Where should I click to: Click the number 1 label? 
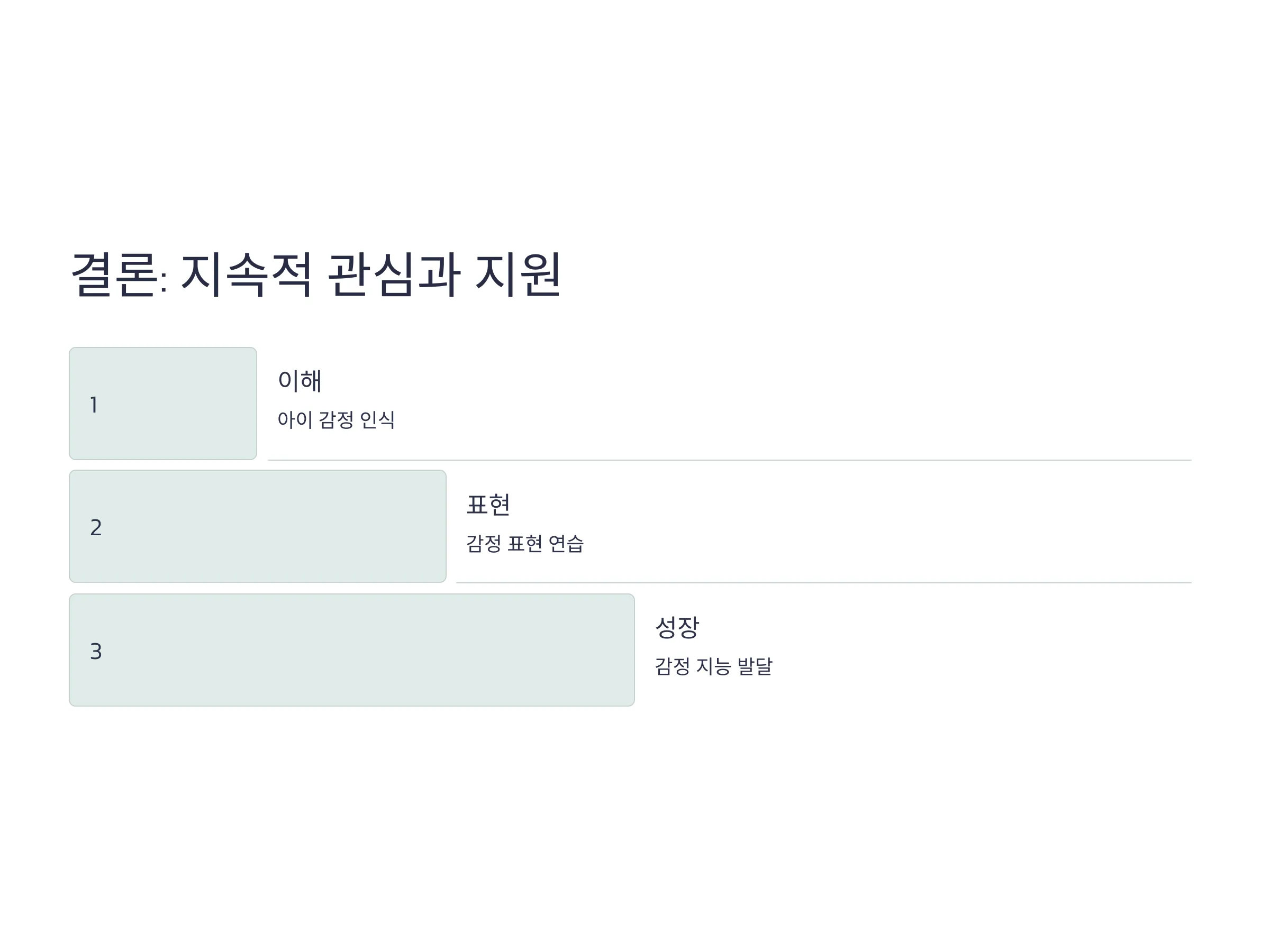pyautogui.click(x=94, y=405)
